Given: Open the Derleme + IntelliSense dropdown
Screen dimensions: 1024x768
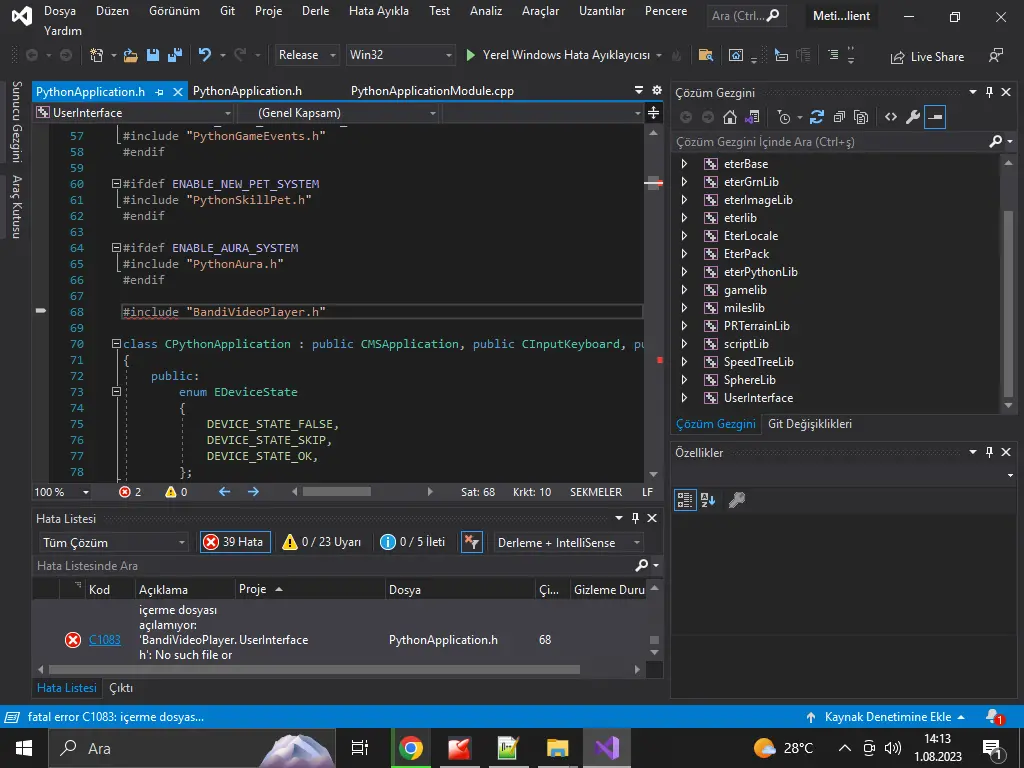Looking at the screenshot, I should pos(569,542).
